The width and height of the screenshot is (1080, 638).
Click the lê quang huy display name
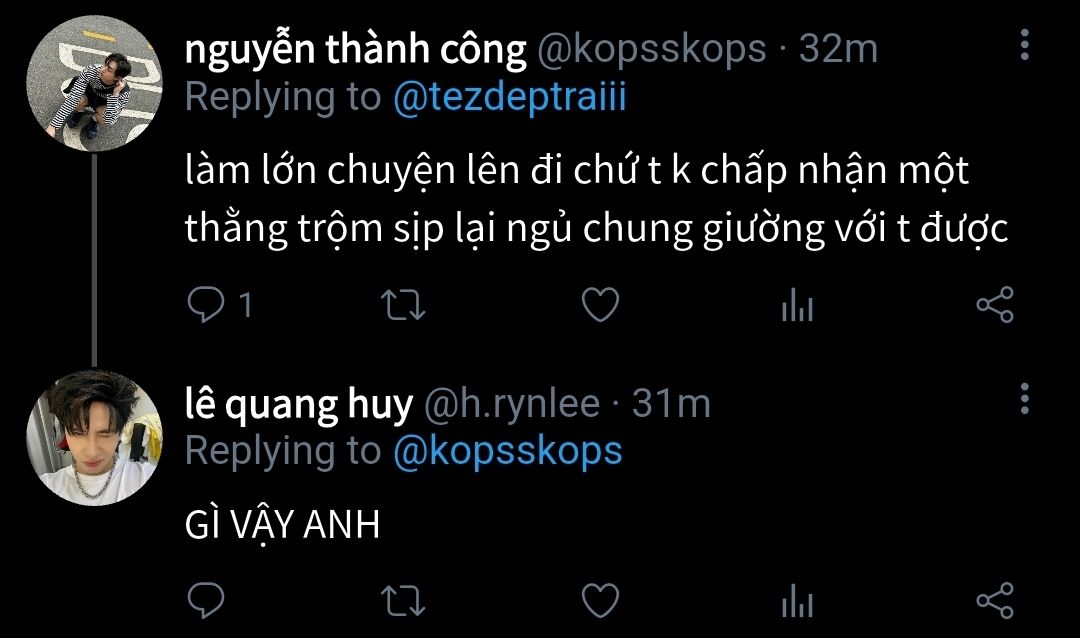tap(299, 404)
